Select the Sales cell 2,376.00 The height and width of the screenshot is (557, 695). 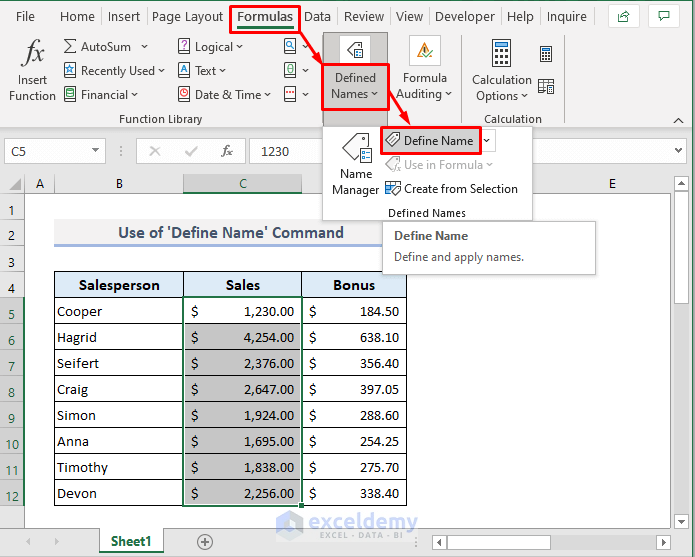click(x=242, y=363)
